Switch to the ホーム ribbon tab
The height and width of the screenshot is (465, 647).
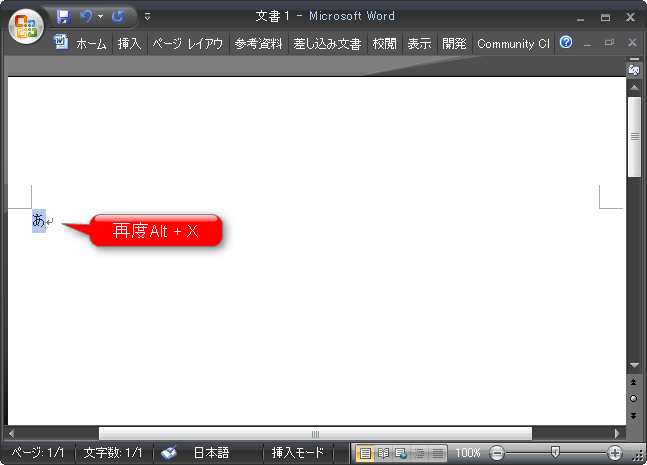pos(91,44)
